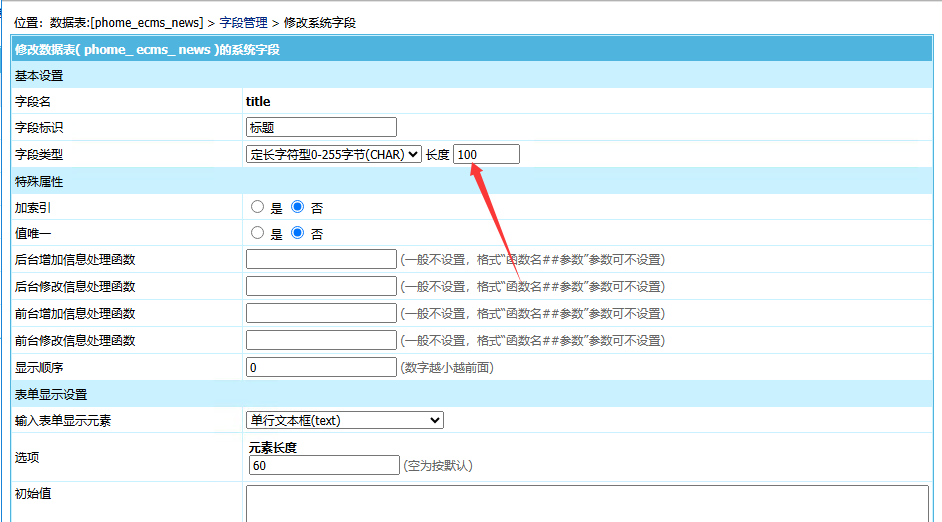The image size is (942, 522).
Task: Click the 表单显示设置 section header
Action: click(50, 394)
